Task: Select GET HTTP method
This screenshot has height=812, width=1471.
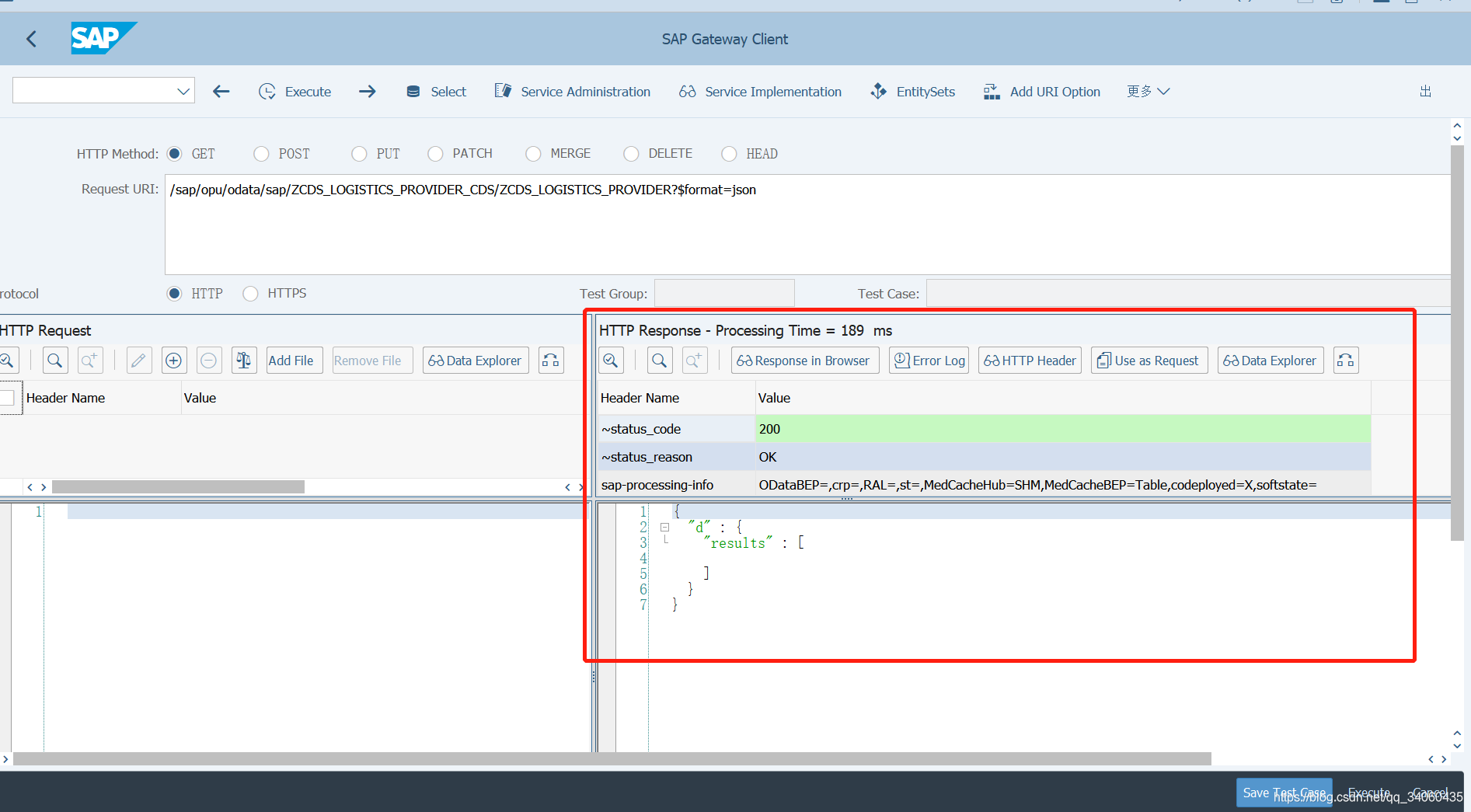Action: click(x=174, y=154)
